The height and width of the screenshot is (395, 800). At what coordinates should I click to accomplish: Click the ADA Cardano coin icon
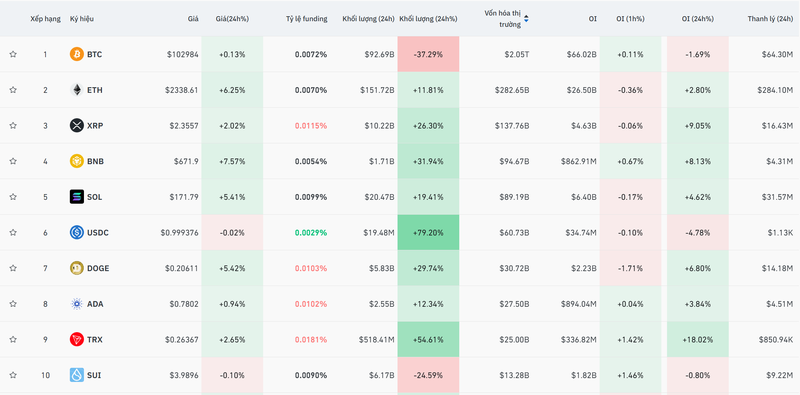tap(77, 304)
